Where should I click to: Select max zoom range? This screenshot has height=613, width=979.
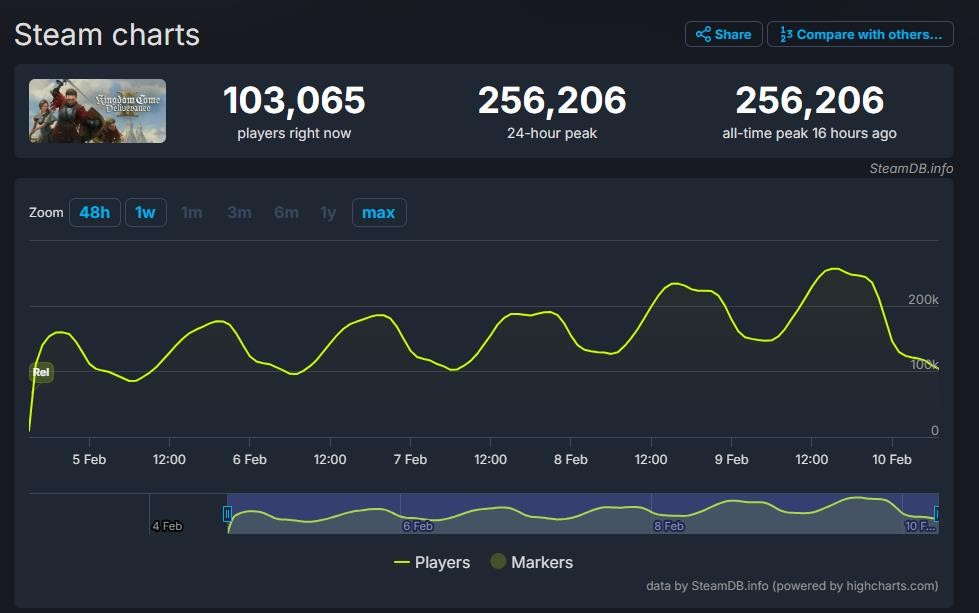click(379, 213)
